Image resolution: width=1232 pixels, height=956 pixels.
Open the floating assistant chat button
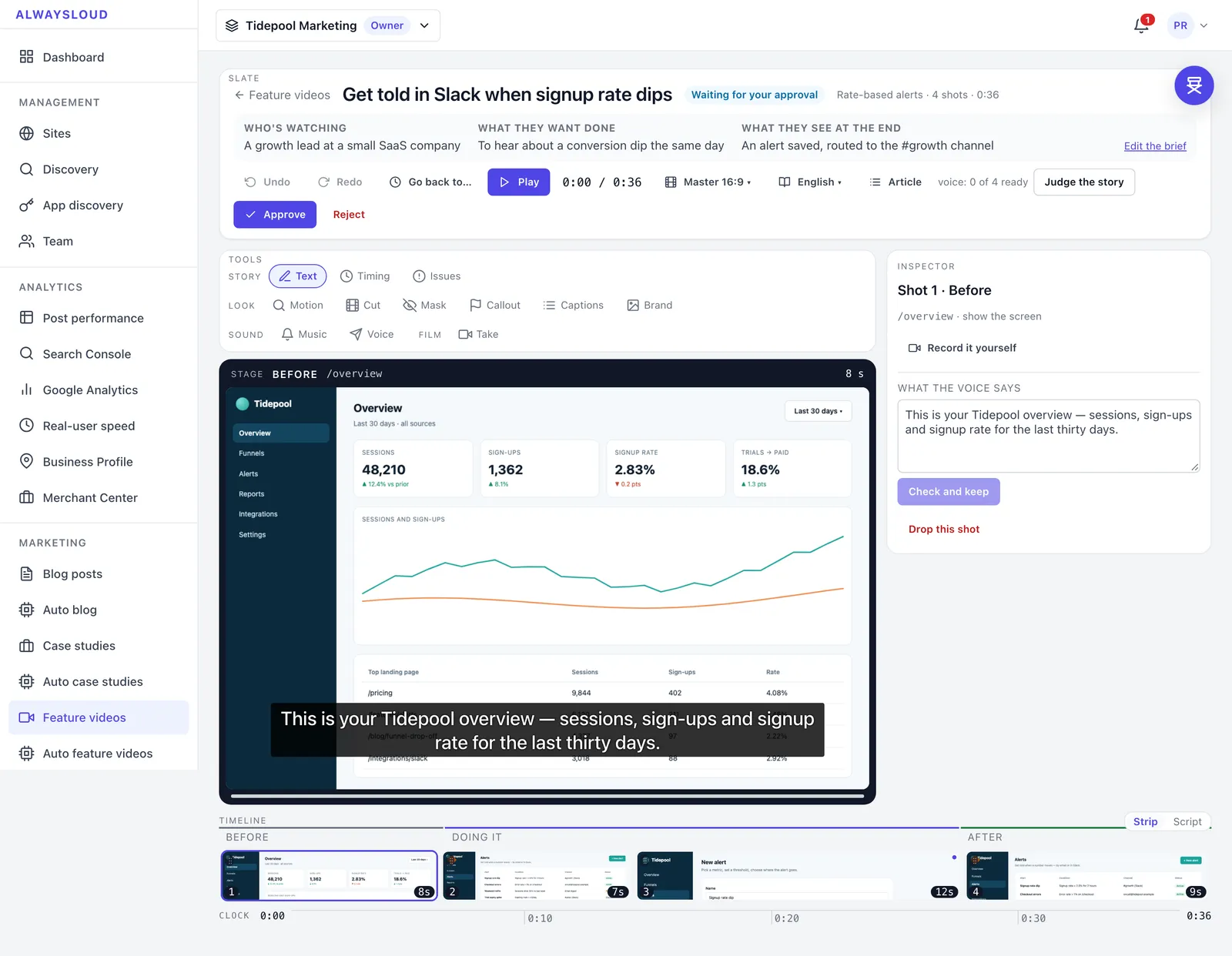coord(1193,85)
